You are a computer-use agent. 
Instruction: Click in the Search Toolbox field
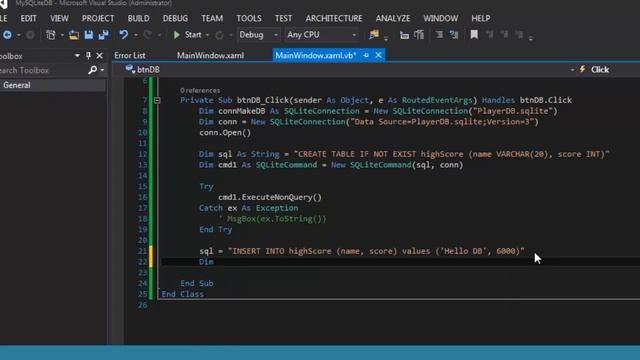43,70
